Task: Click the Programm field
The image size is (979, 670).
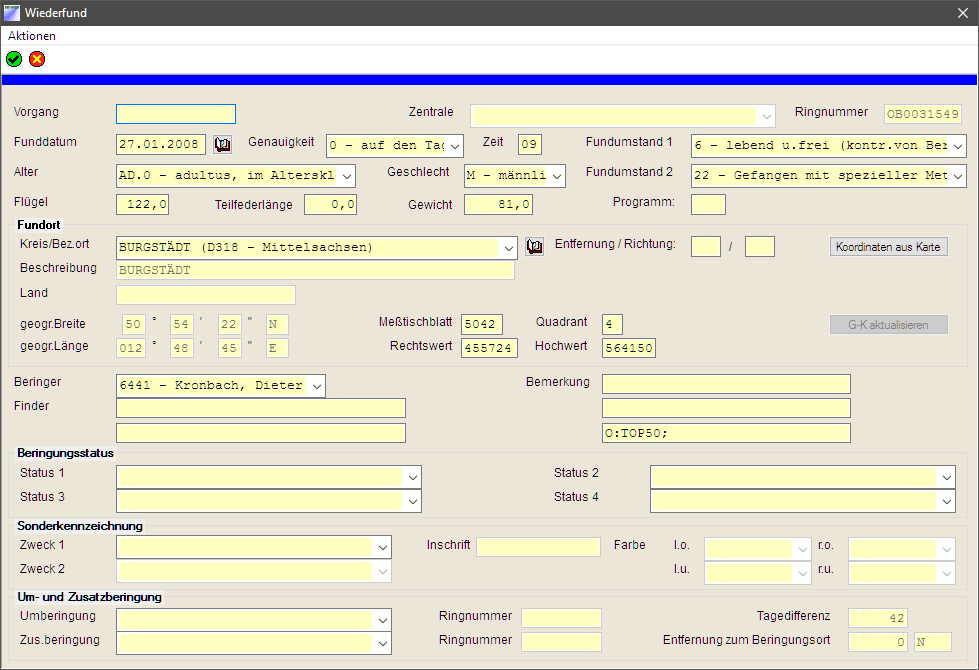Action: click(x=708, y=204)
